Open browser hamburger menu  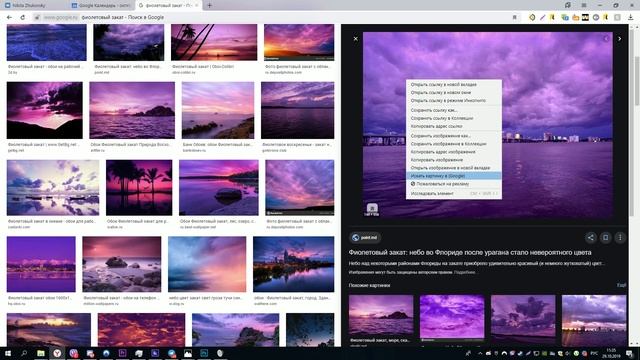pos(584,5)
